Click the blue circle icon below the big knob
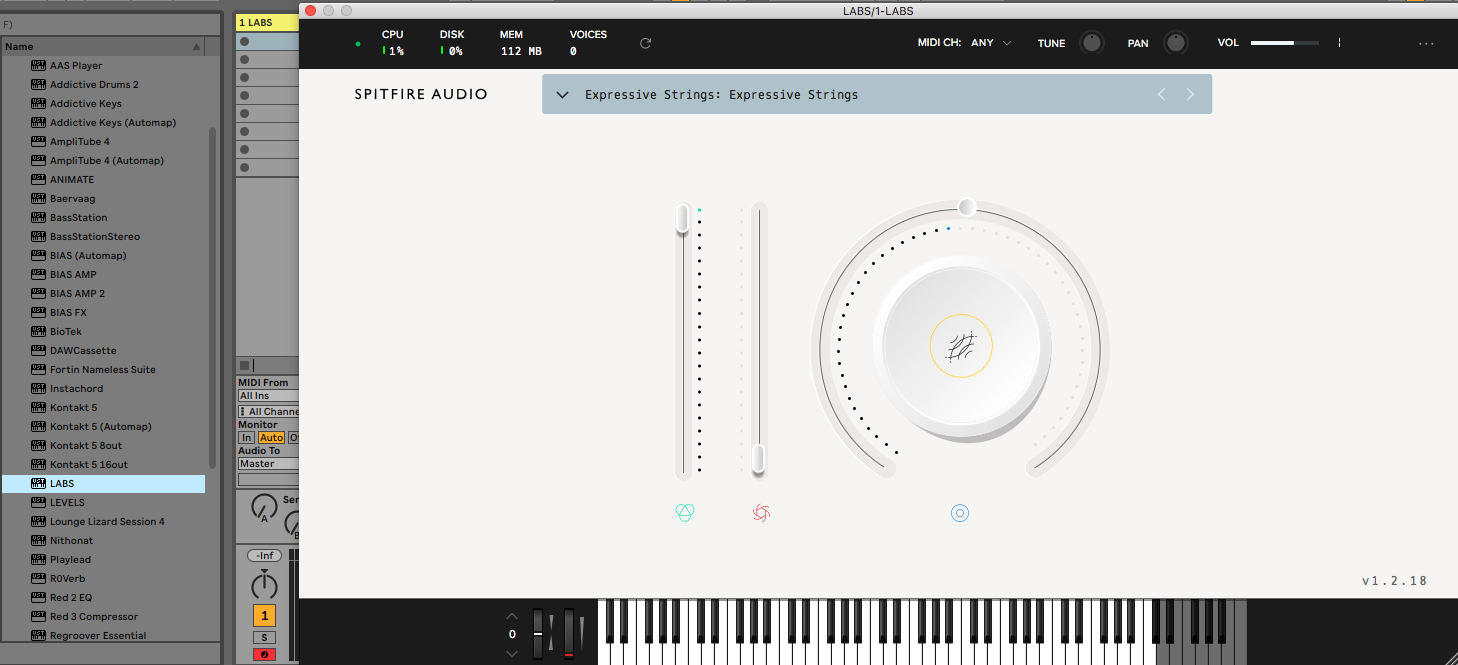 960,513
